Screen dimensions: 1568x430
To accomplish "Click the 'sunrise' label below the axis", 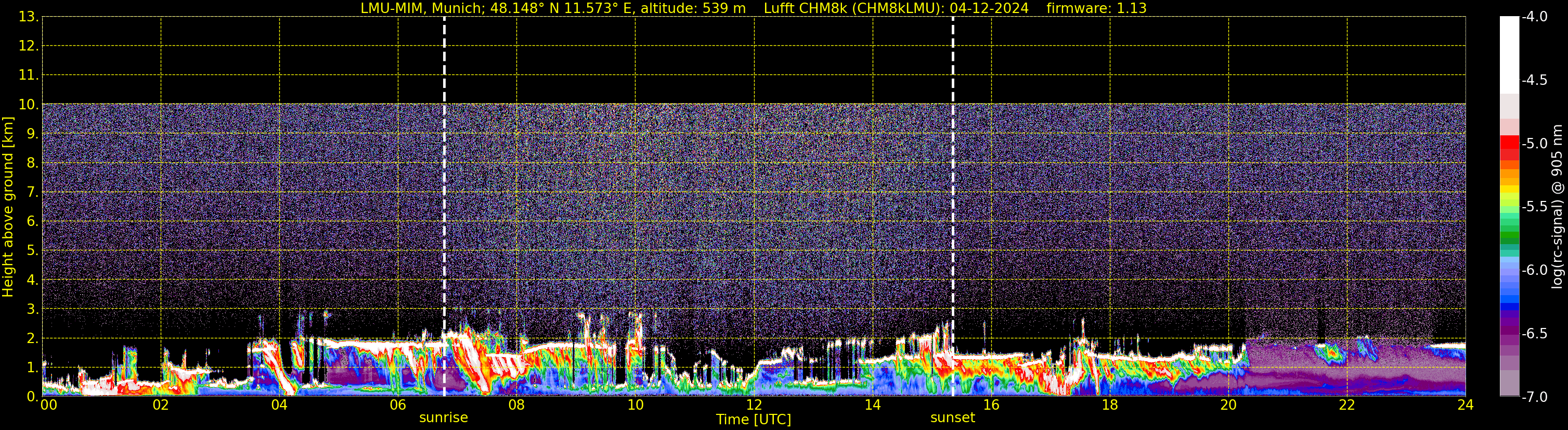I will (x=444, y=418).
